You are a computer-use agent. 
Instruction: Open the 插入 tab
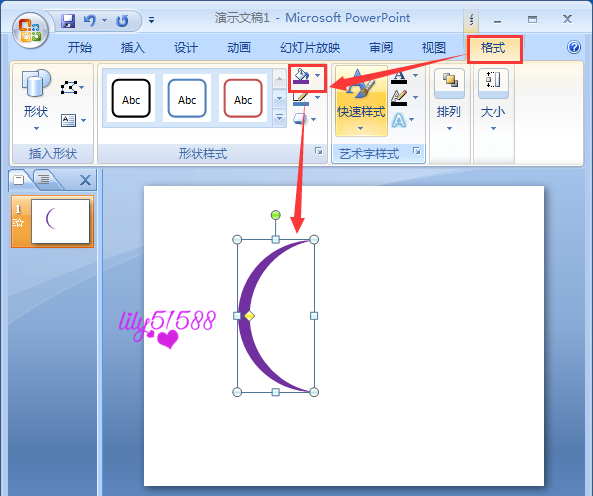[x=132, y=48]
